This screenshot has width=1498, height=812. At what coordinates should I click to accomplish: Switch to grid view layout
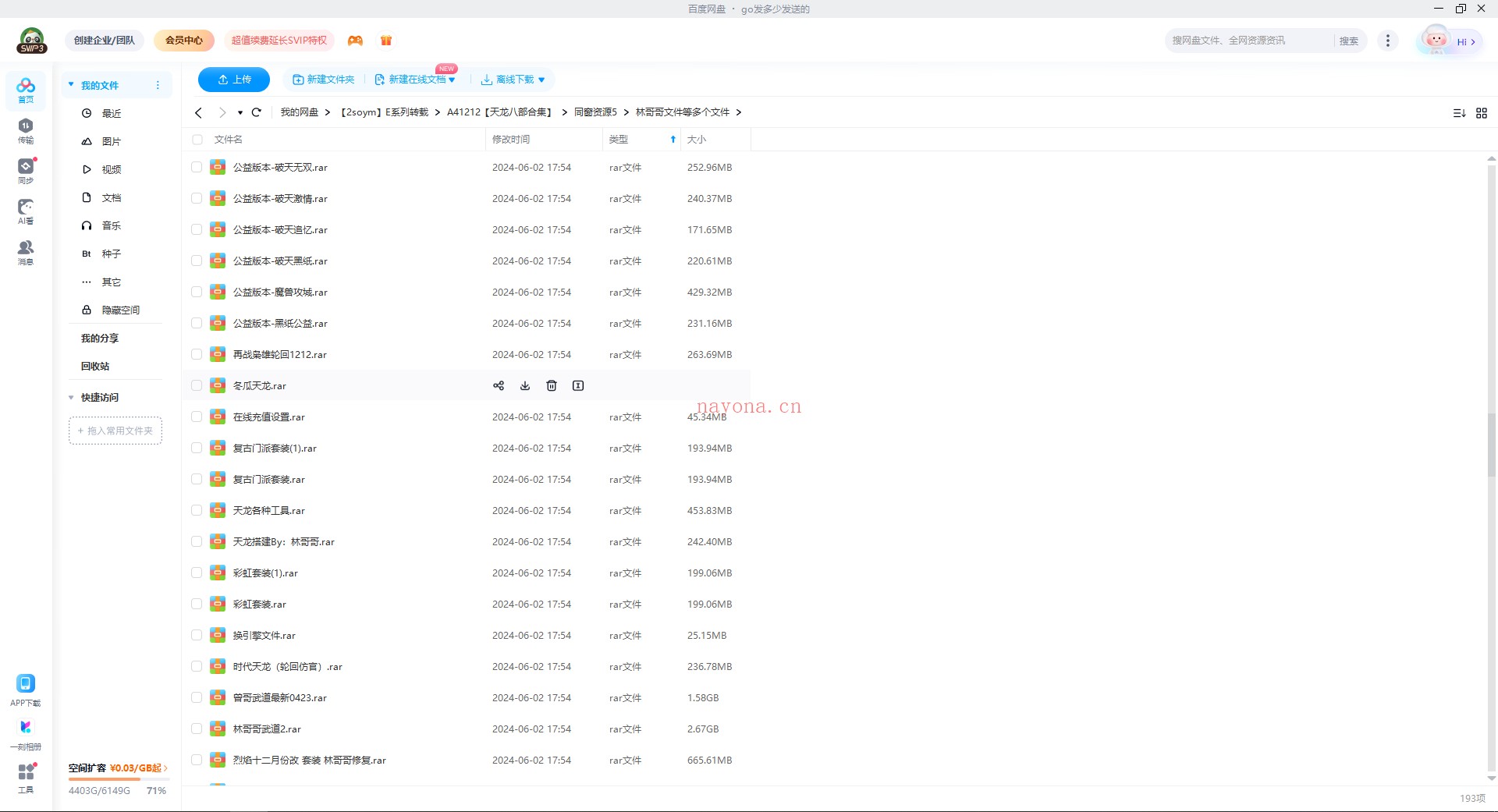(x=1482, y=113)
